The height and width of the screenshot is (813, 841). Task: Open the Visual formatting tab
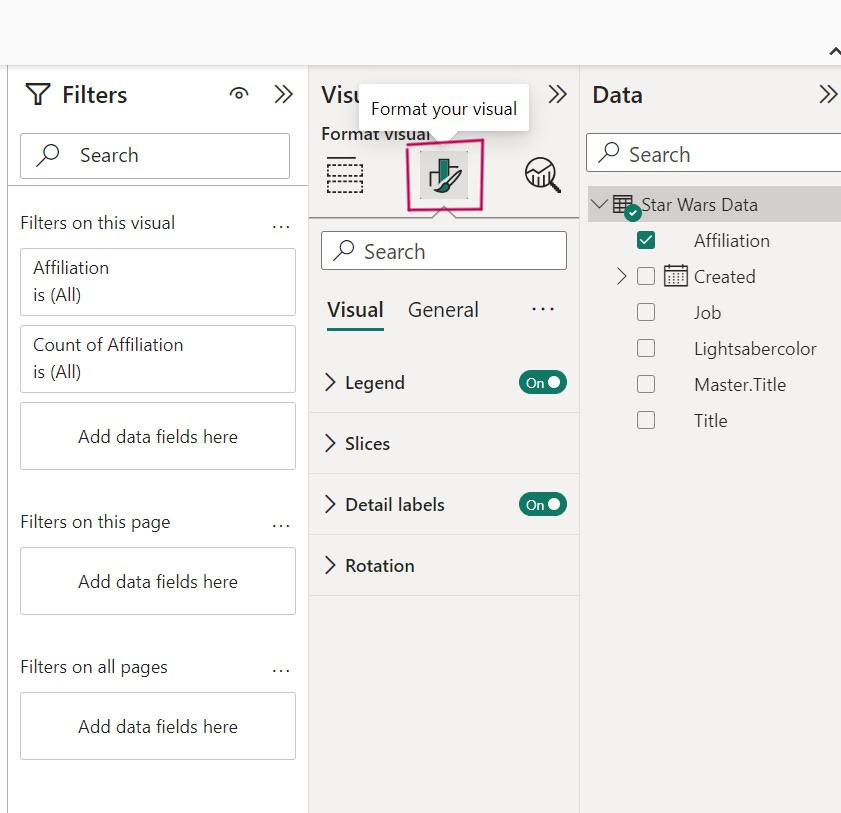tap(355, 310)
